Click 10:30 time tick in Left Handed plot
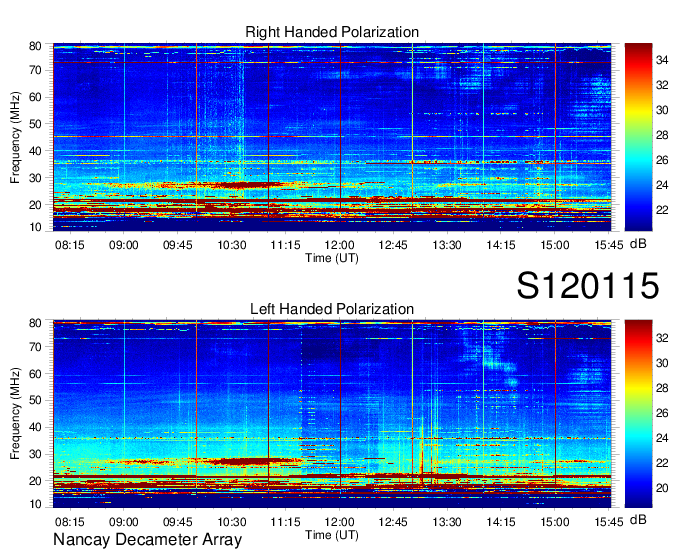This screenshot has width=680, height=552. tap(232, 522)
